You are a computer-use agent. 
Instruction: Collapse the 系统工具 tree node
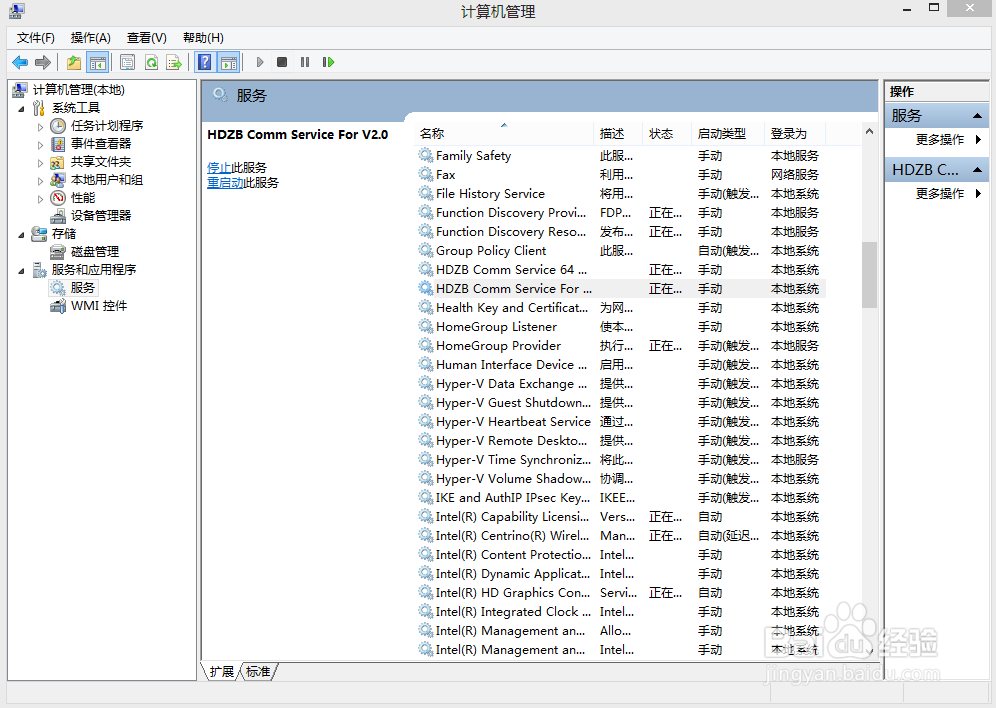(x=22, y=109)
